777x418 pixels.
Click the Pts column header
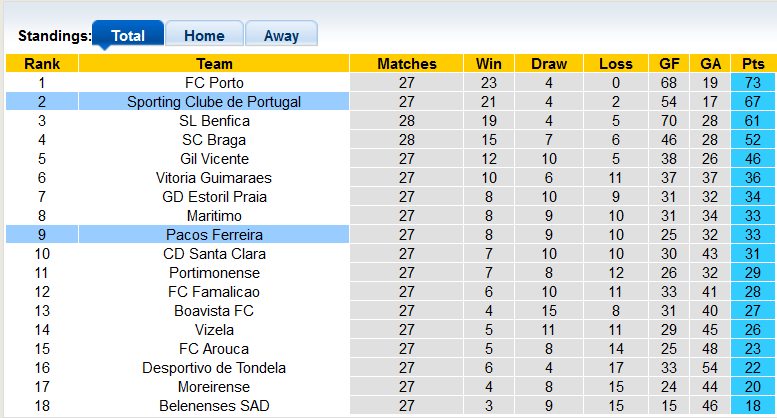[x=753, y=64]
